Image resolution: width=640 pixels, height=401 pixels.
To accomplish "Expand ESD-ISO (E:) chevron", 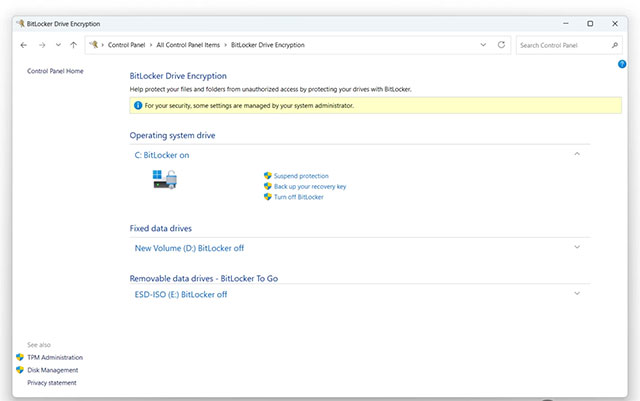I will tap(577, 294).
